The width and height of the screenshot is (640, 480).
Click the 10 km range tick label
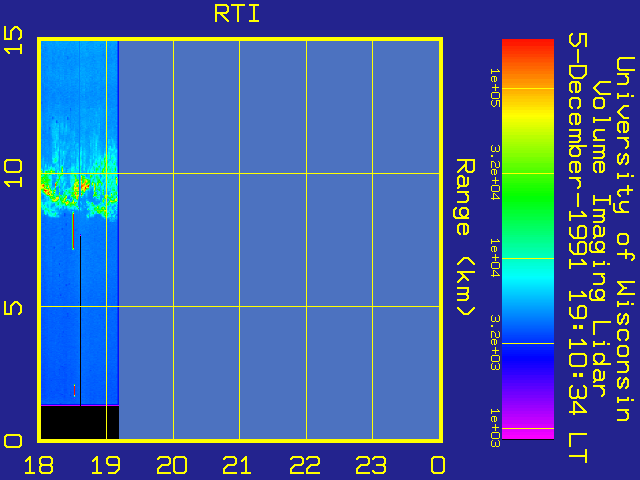pos(13,173)
